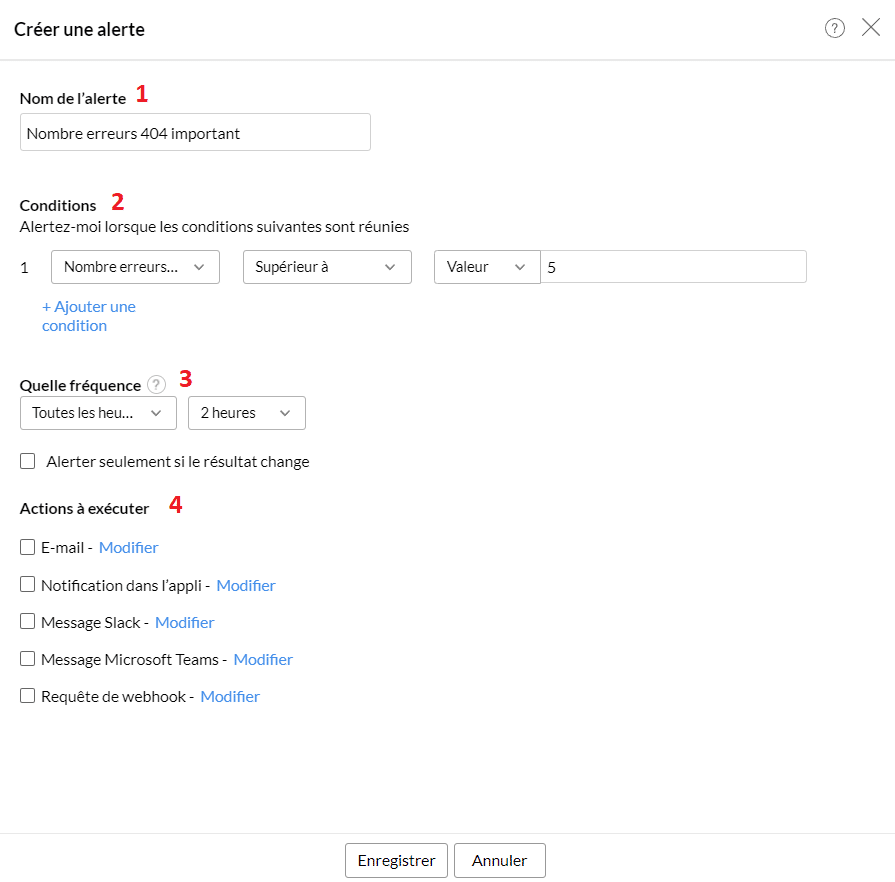The height and width of the screenshot is (882, 895).
Task: Click Modifier link next to E-mail
Action: coord(128,547)
